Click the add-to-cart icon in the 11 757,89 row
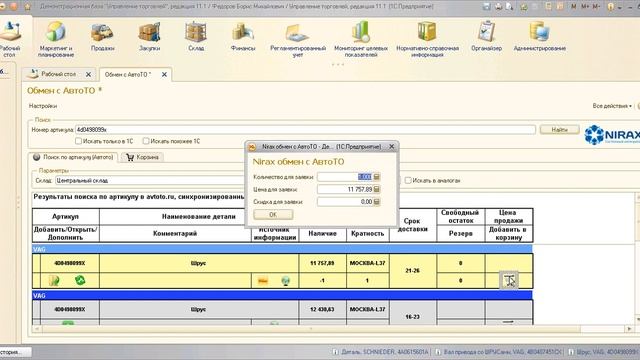The image size is (640, 360). pyautogui.click(x=509, y=280)
